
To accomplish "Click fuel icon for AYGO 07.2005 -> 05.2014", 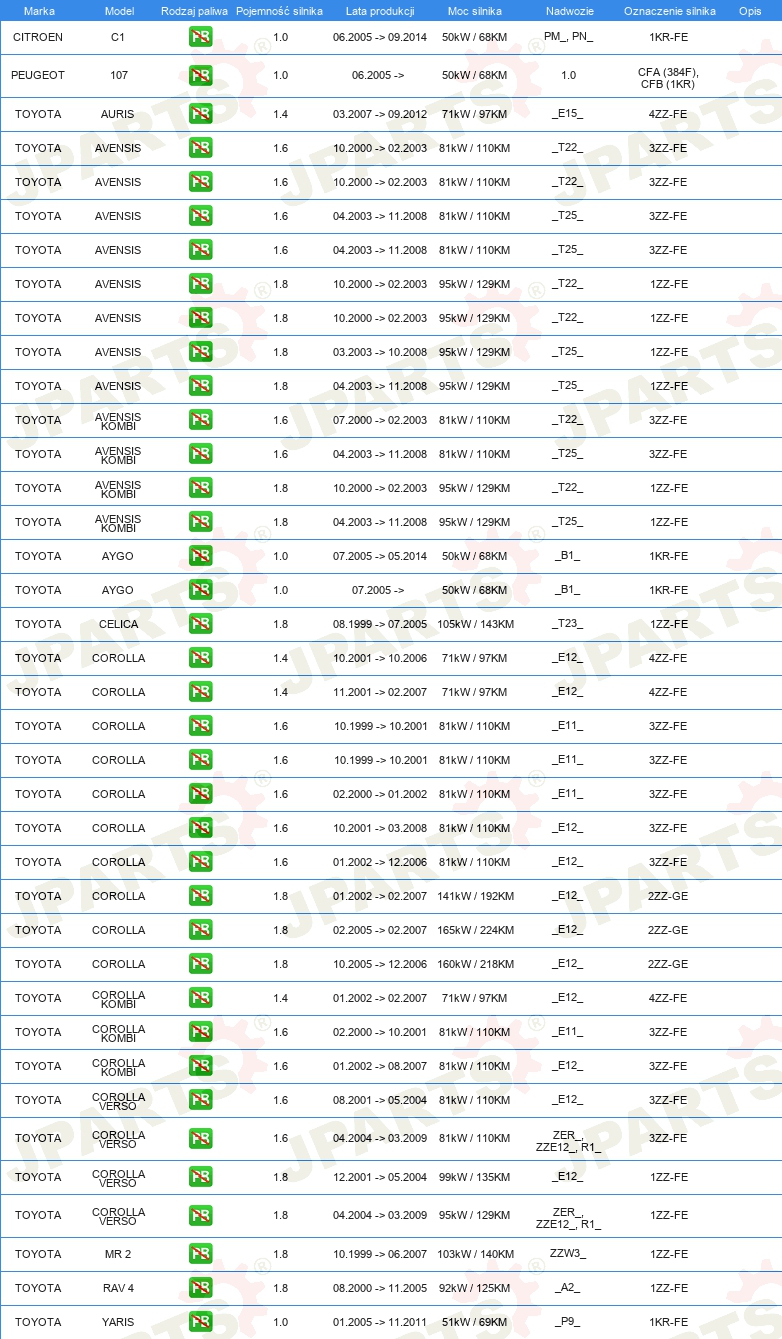I will click(200, 556).
